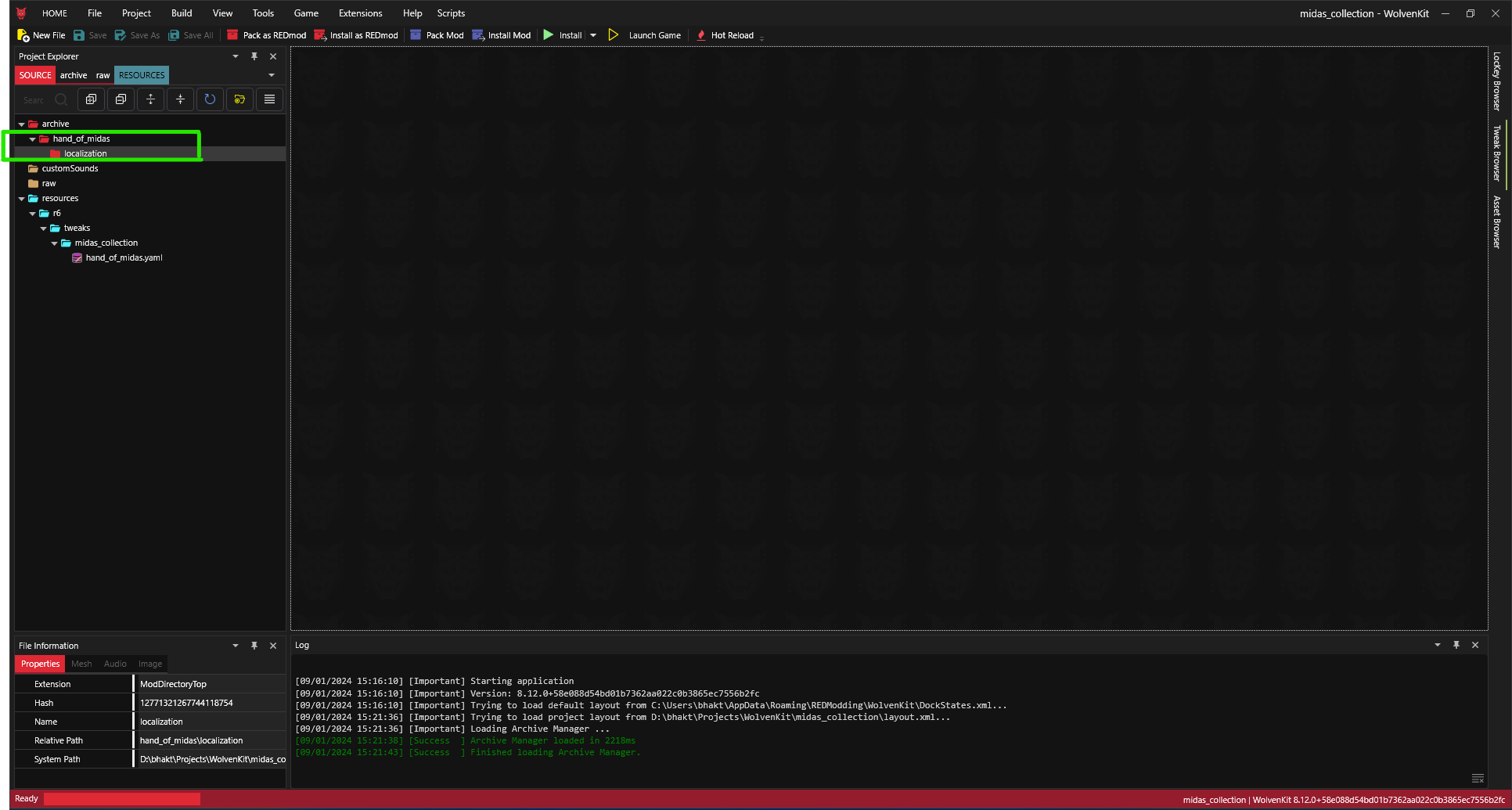
Task: Collapse the hand_of_midas folder
Action: (x=33, y=139)
